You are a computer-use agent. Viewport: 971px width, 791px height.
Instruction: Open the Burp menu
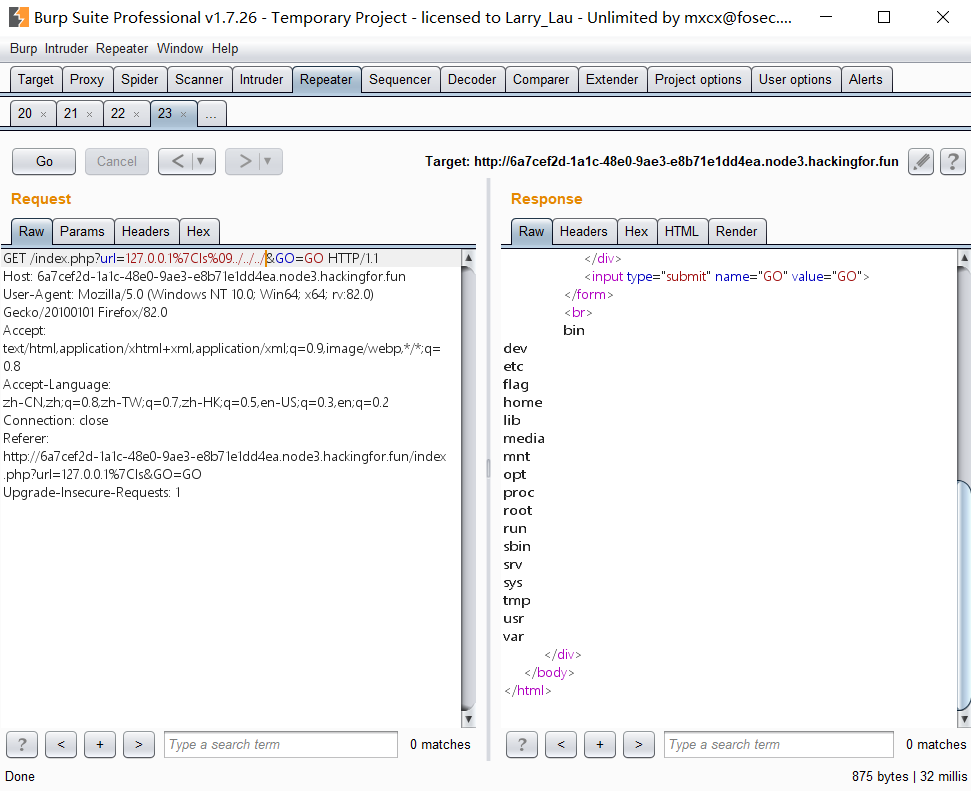point(24,48)
